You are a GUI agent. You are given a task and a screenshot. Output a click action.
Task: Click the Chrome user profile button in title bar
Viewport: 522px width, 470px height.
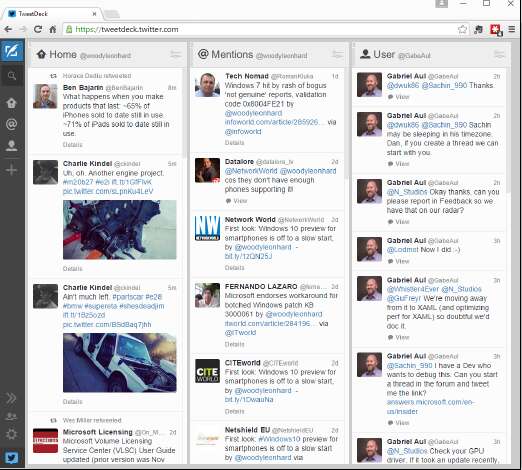[441, 3]
